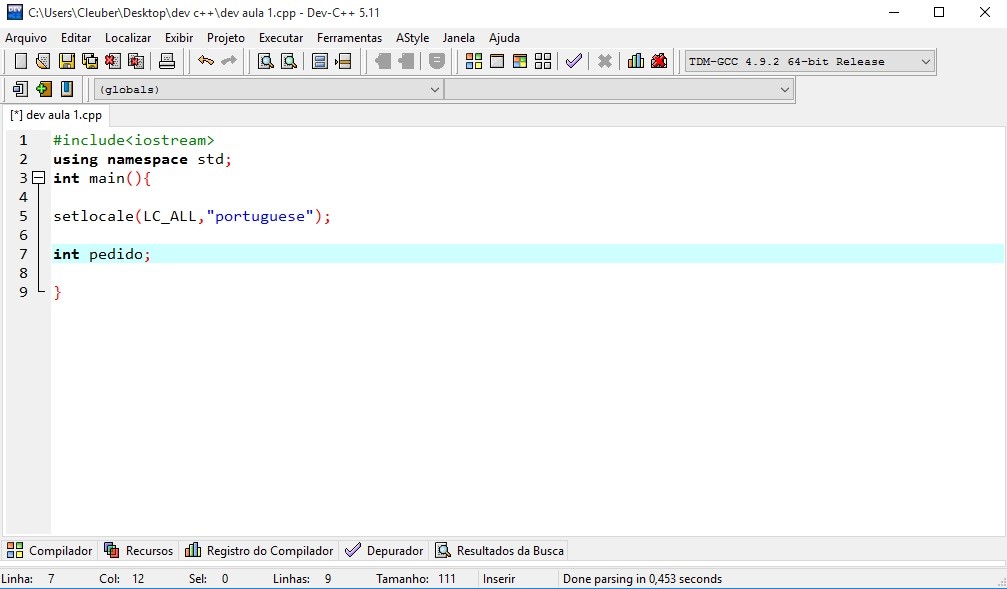Open the Executar menu

click(280, 37)
